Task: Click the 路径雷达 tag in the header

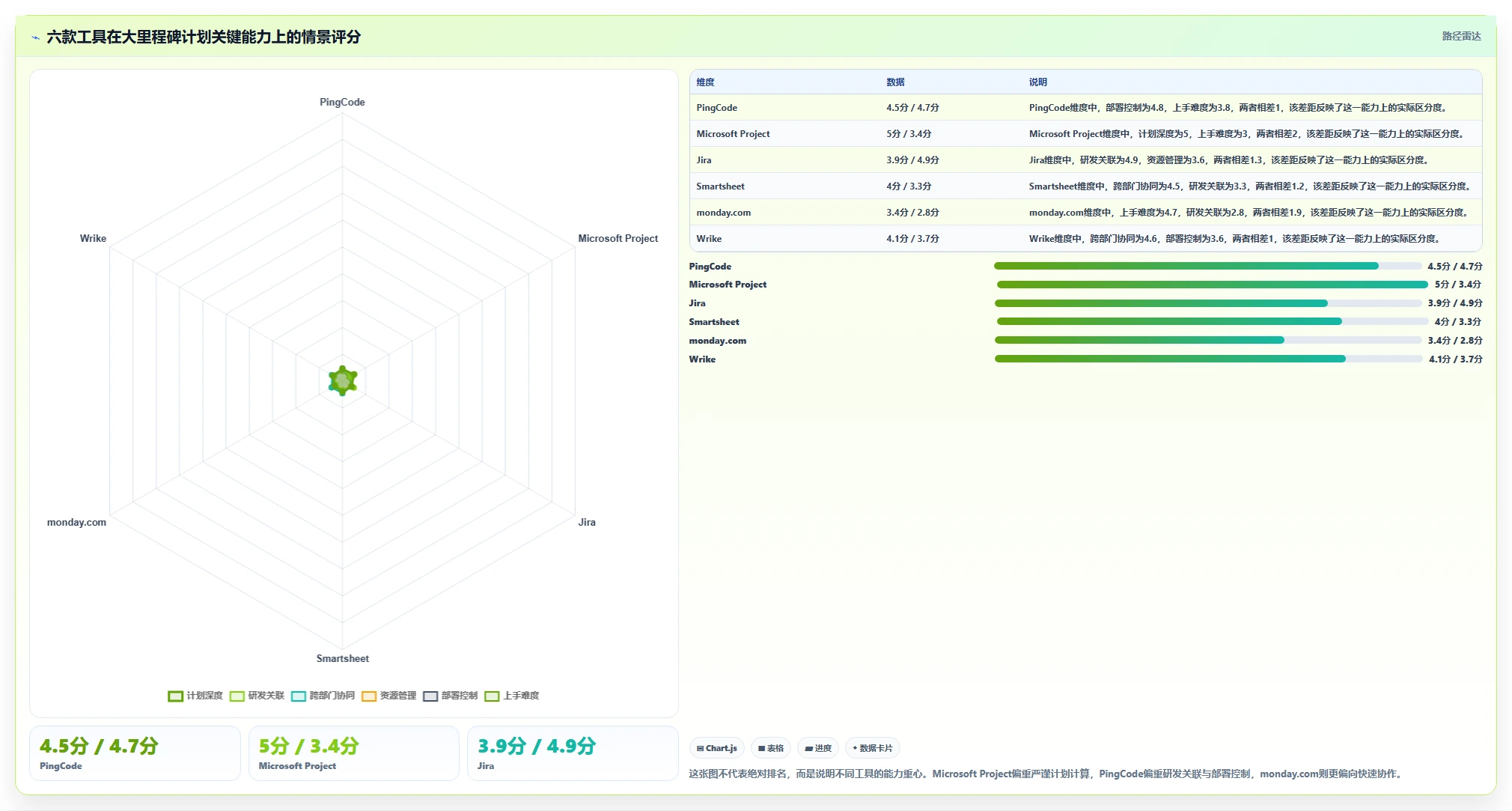Action: coord(1461,36)
